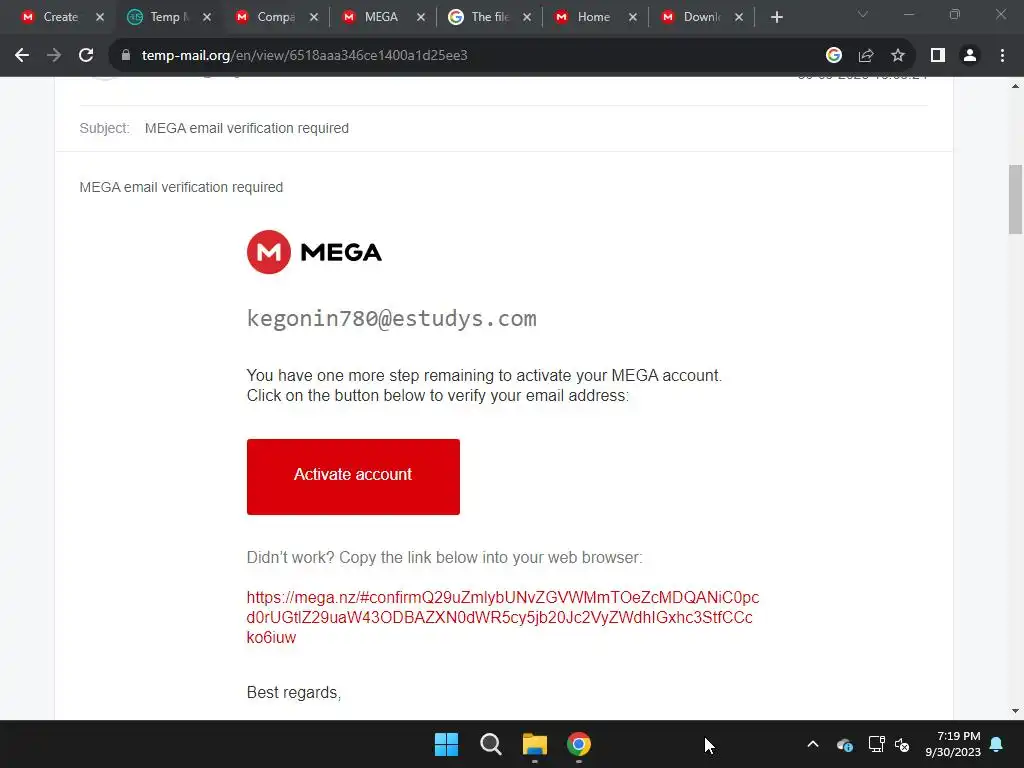Screen dimensions: 1024x768
Task: Open the mega.nz confirmation link
Action: tap(502, 617)
